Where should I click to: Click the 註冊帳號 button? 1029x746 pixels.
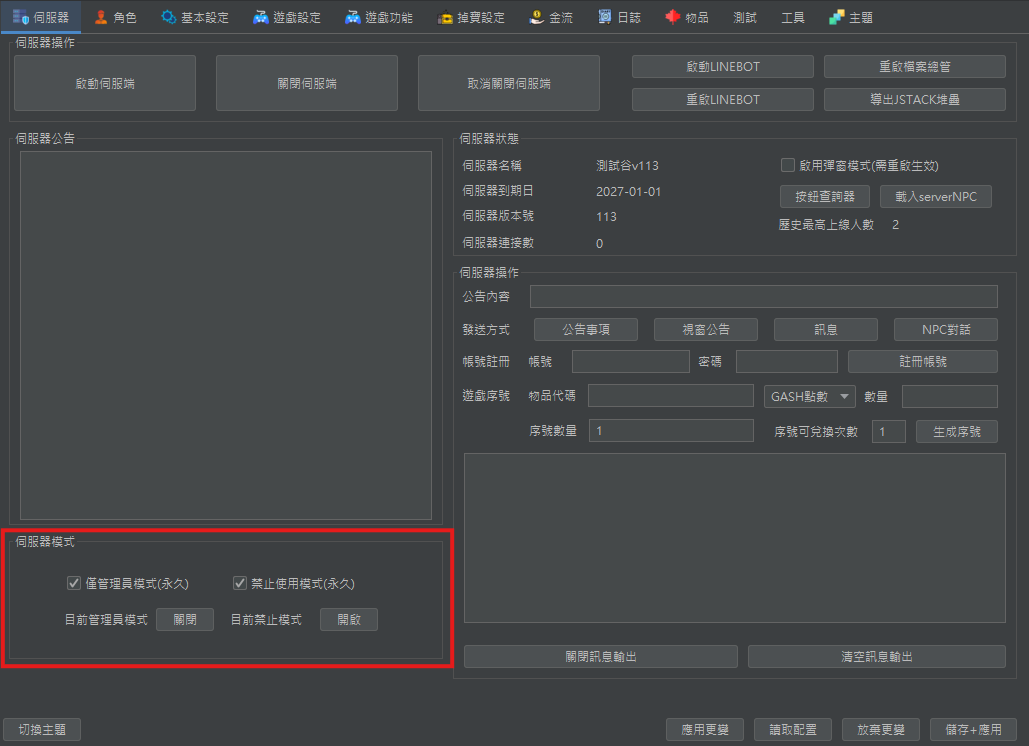(x=923, y=362)
